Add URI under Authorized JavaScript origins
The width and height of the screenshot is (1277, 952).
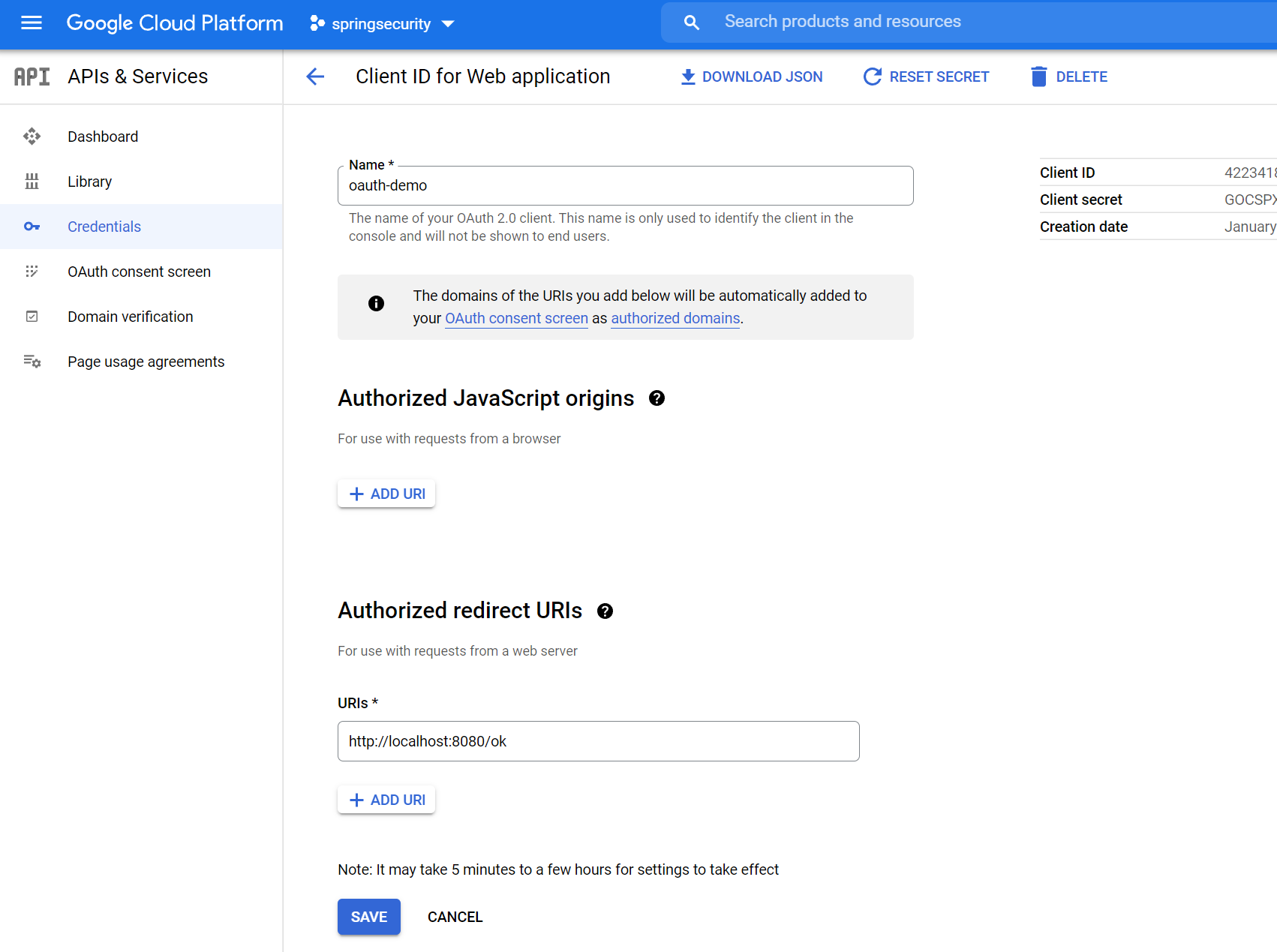pyautogui.click(x=386, y=494)
